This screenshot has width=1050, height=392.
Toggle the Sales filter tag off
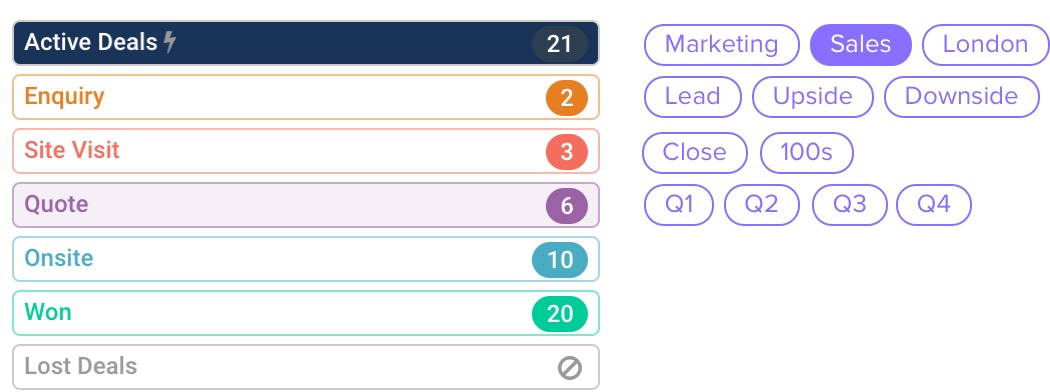point(860,45)
